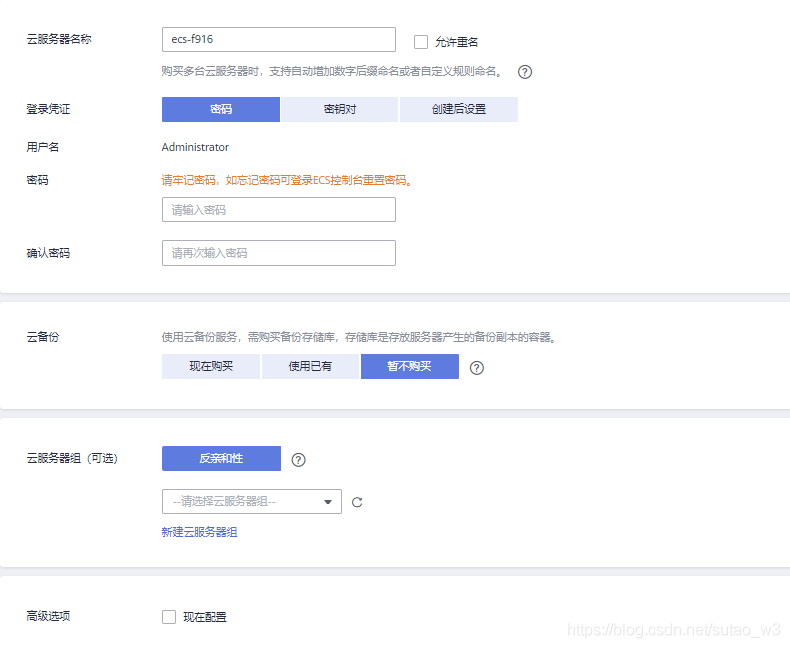790x648 pixels.
Task: Select 创建后设置 login credential option
Action: 458,109
